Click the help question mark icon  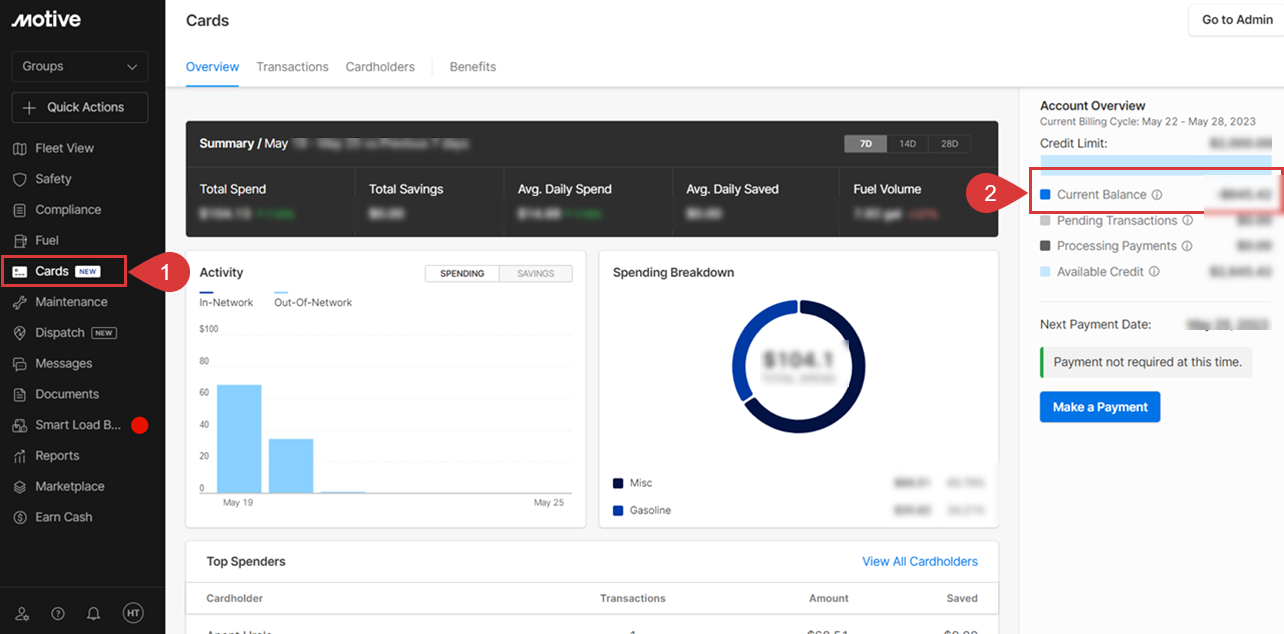[x=58, y=613]
